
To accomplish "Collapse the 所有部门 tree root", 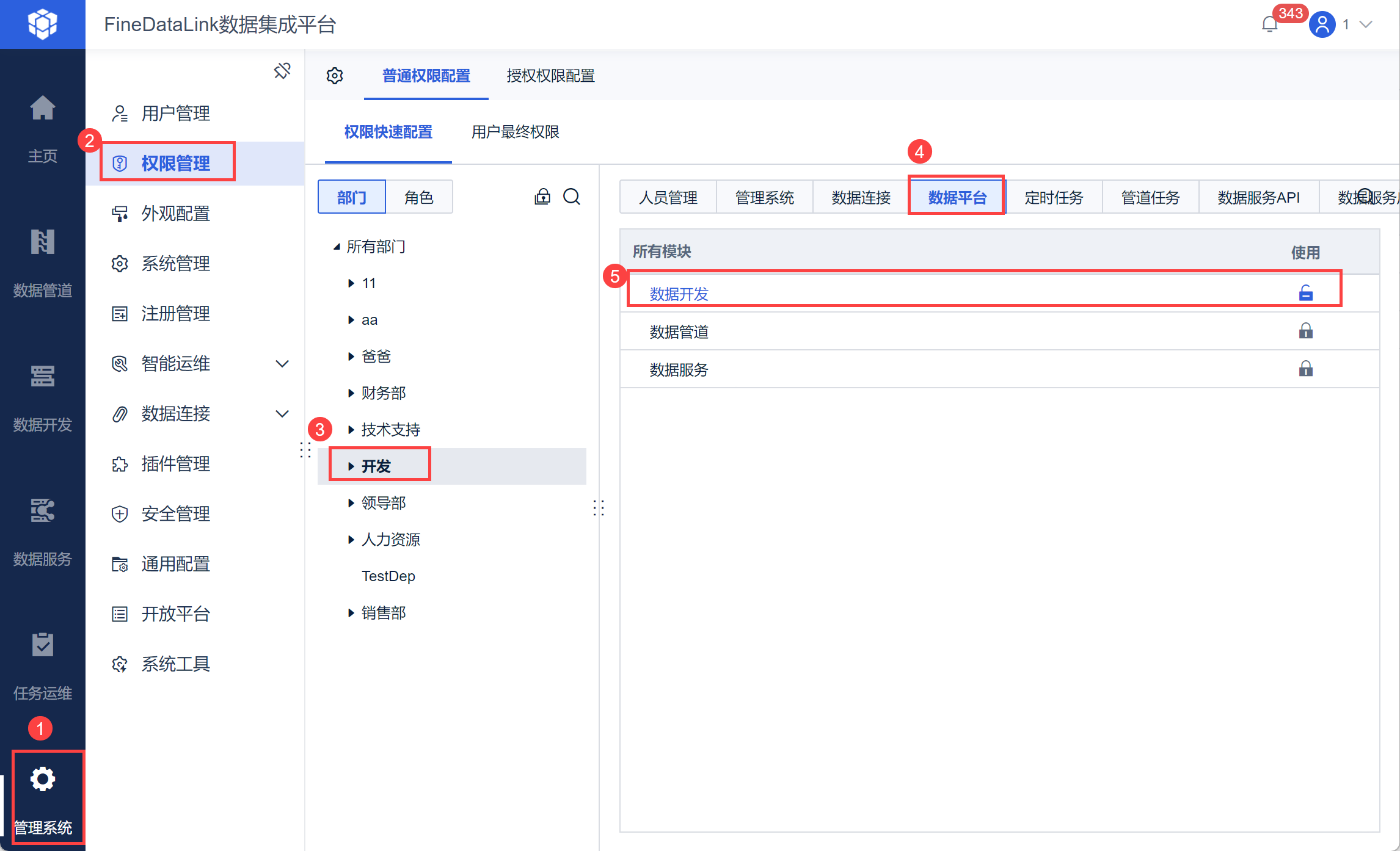I will [337, 247].
